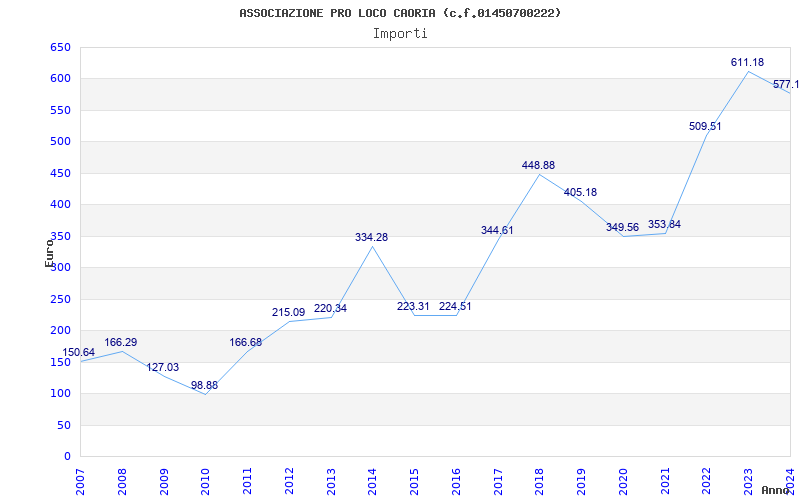Select the 550 y-axis value
This screenshot has height=500, width=800.
60,110
